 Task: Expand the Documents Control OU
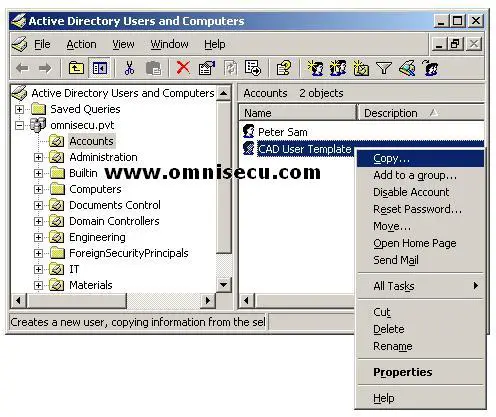(x=38, y=205)
